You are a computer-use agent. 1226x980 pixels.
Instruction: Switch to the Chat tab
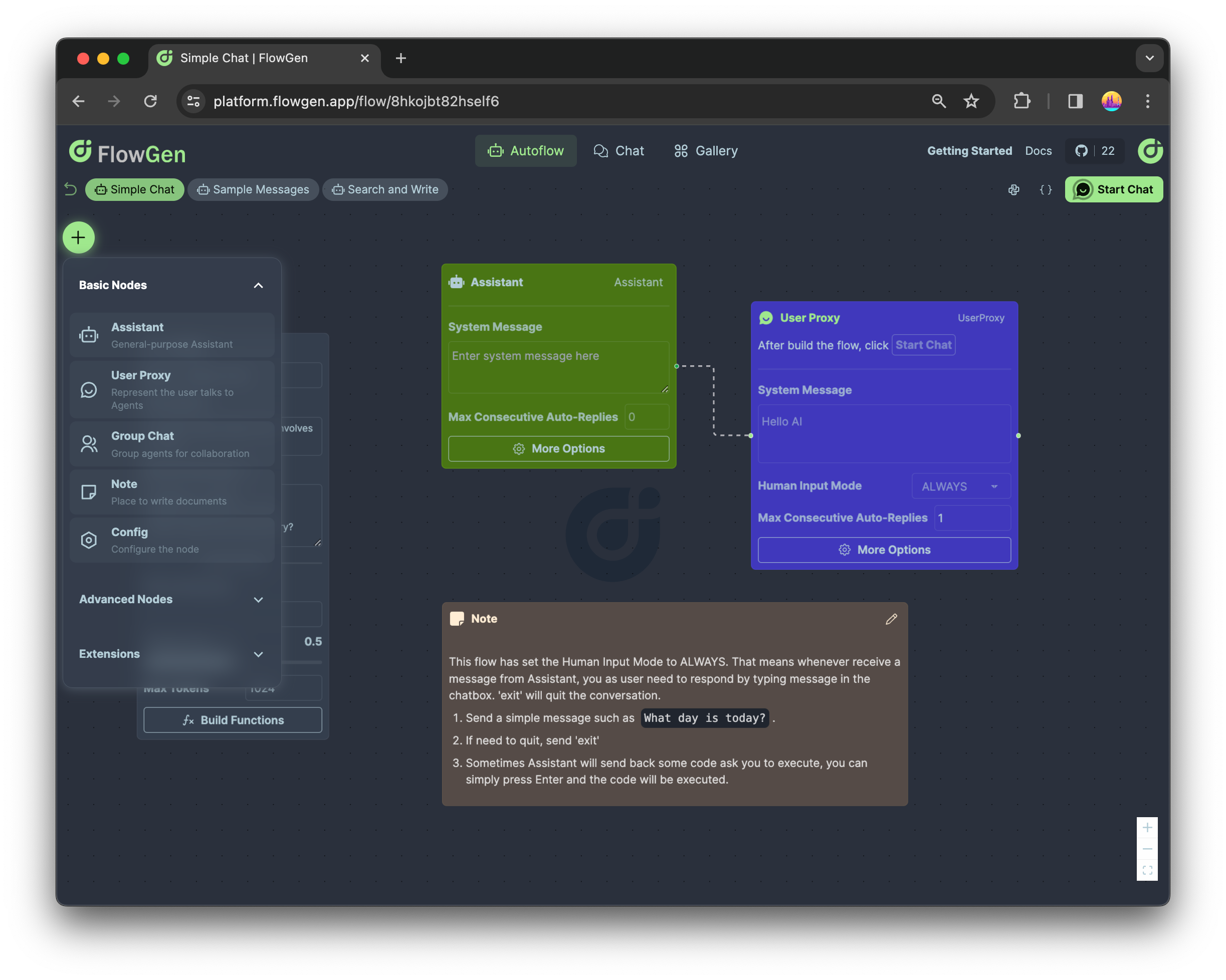[619, 151]
